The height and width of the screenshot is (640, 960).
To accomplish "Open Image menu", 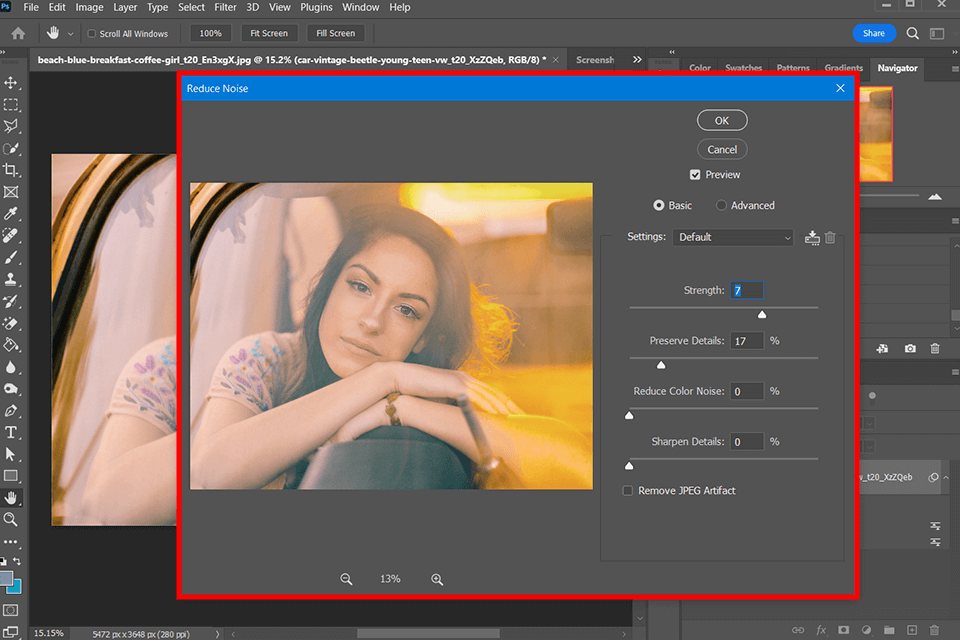I will 89,7.
